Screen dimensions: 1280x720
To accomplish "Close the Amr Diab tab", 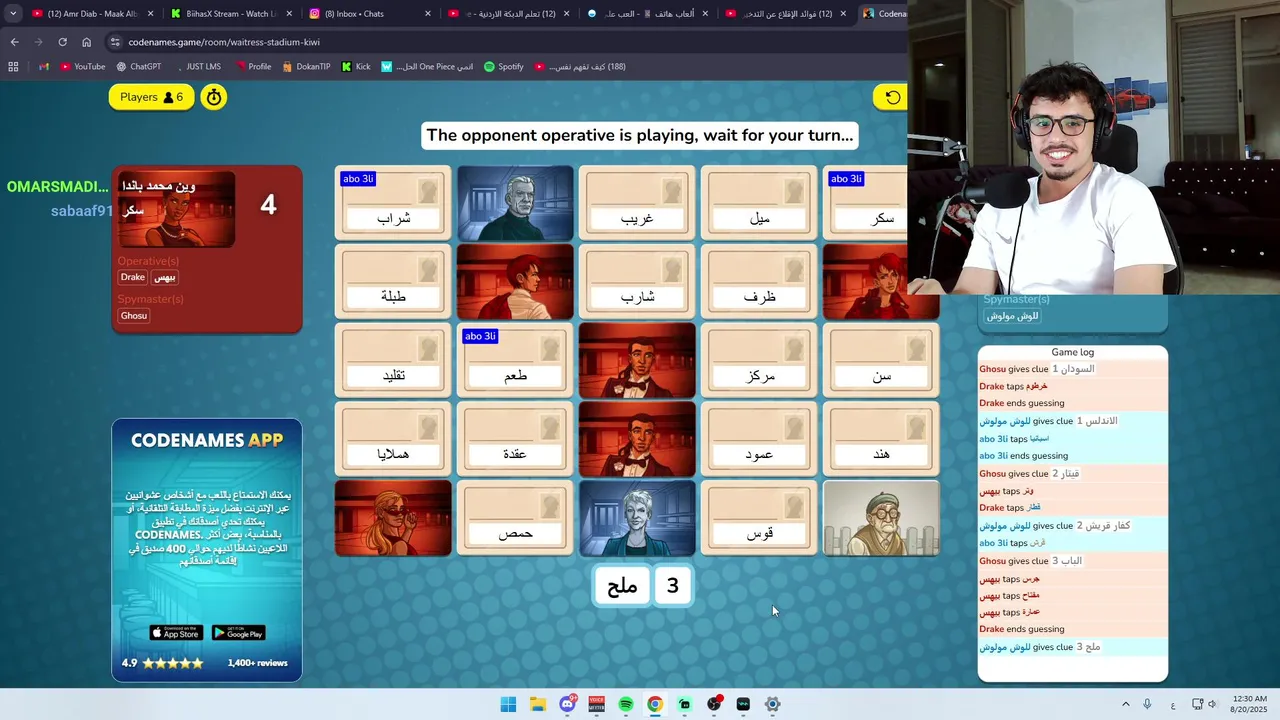I will point(151,14).
